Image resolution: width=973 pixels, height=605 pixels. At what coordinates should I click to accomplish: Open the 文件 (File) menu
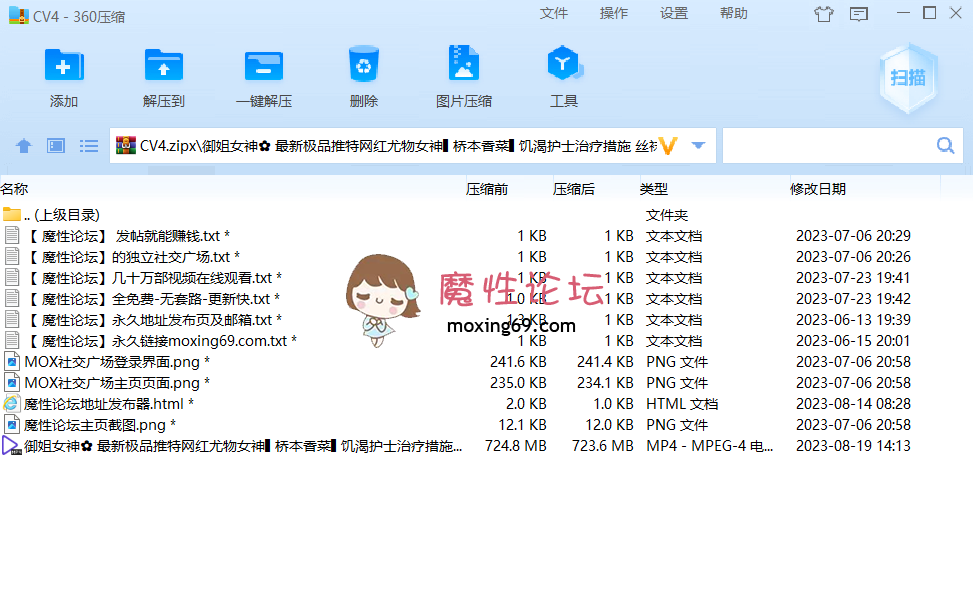(554, 14)
